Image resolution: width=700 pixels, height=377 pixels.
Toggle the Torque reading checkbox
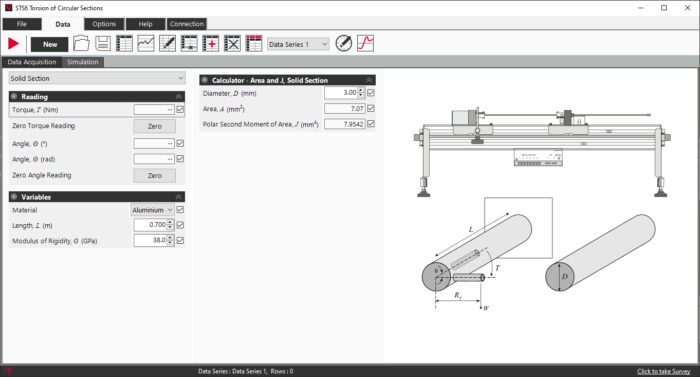point(180,109)
